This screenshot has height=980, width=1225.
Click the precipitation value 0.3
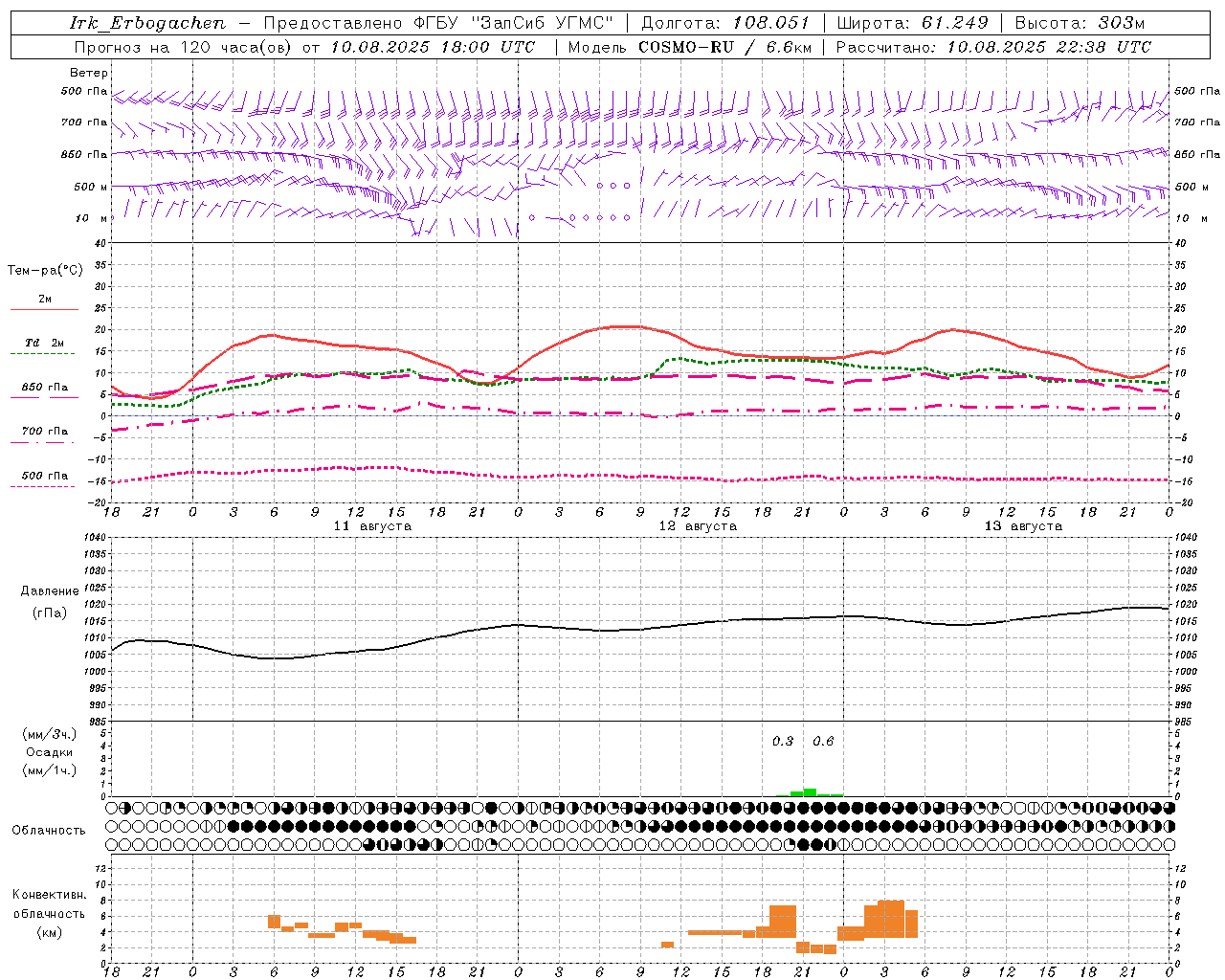(x=783, y=741)
